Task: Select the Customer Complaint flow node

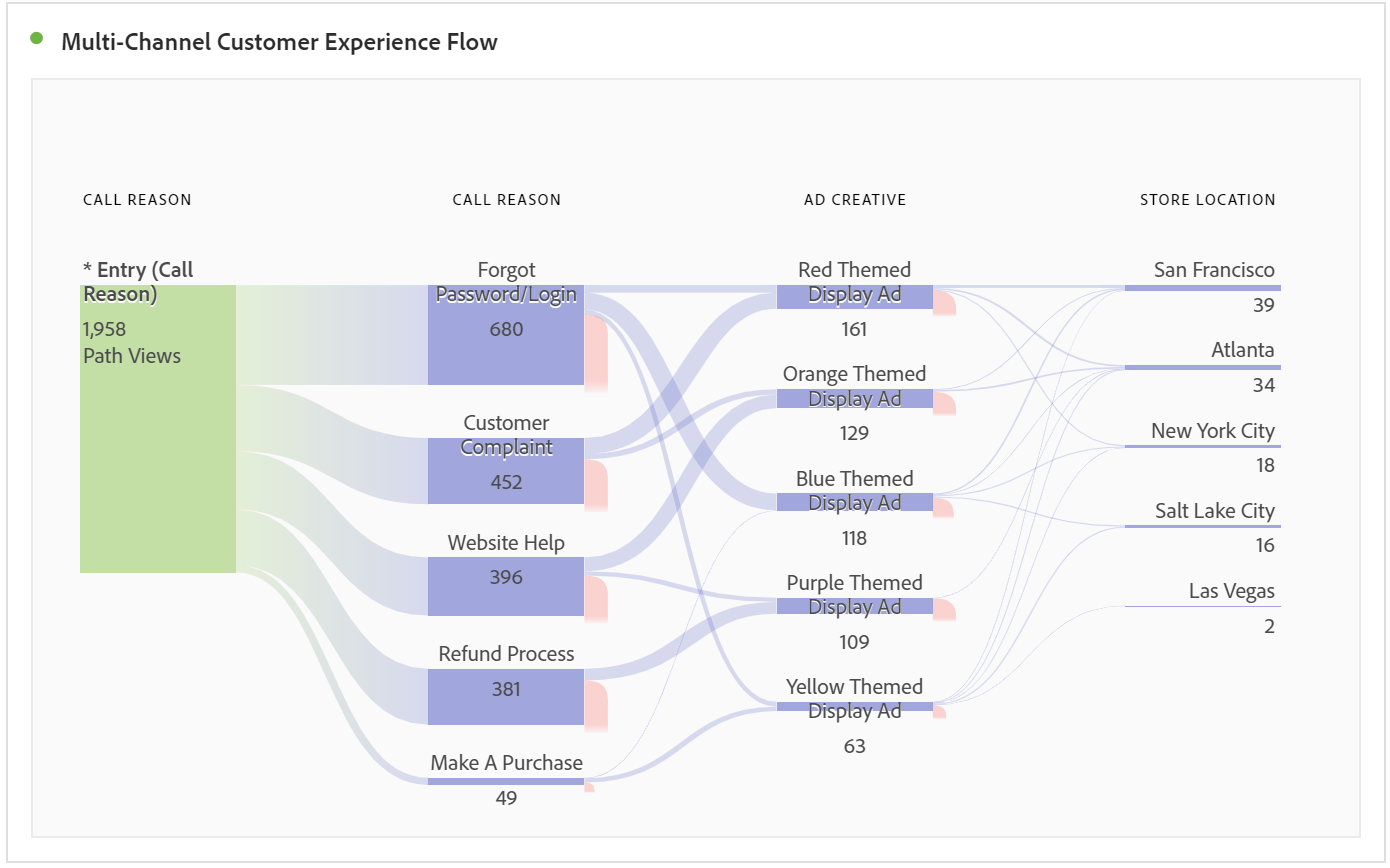Action: tap(506, 471)
